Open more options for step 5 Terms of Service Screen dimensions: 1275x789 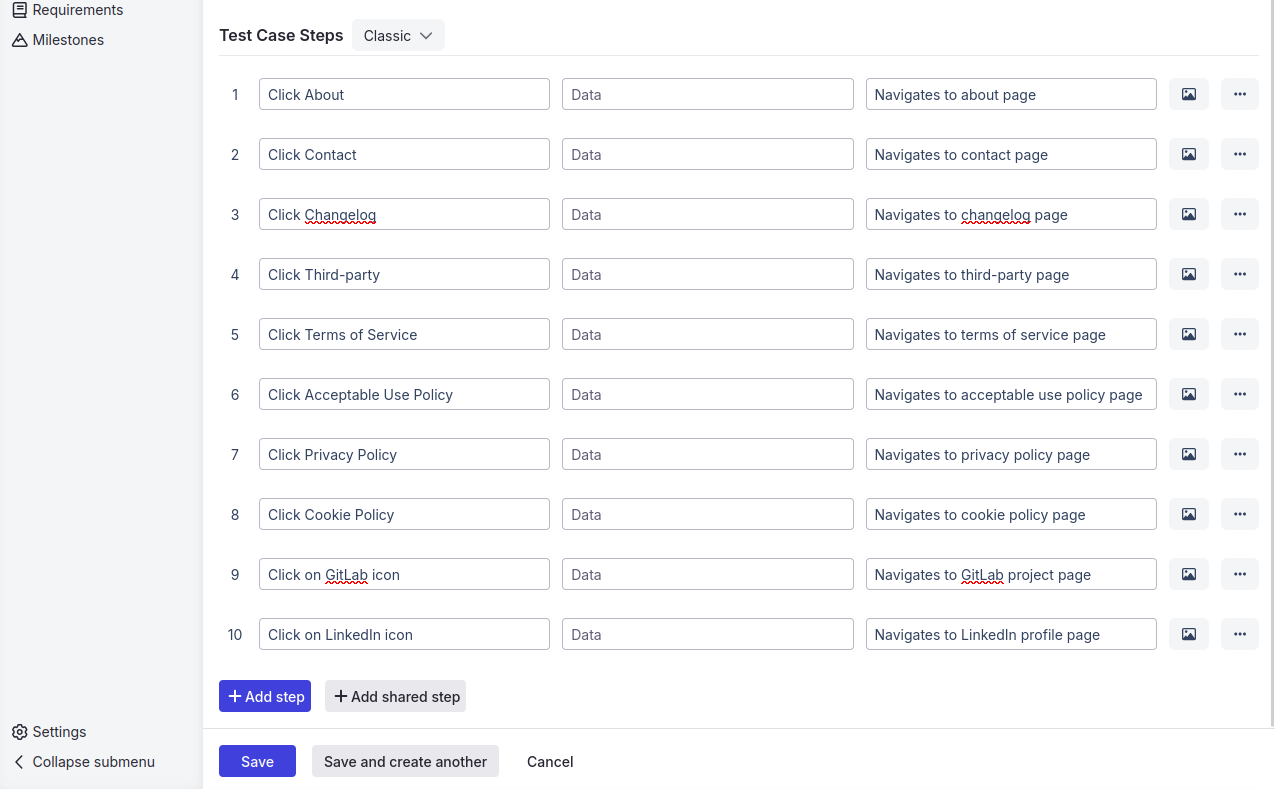[x=1240, y=334]
